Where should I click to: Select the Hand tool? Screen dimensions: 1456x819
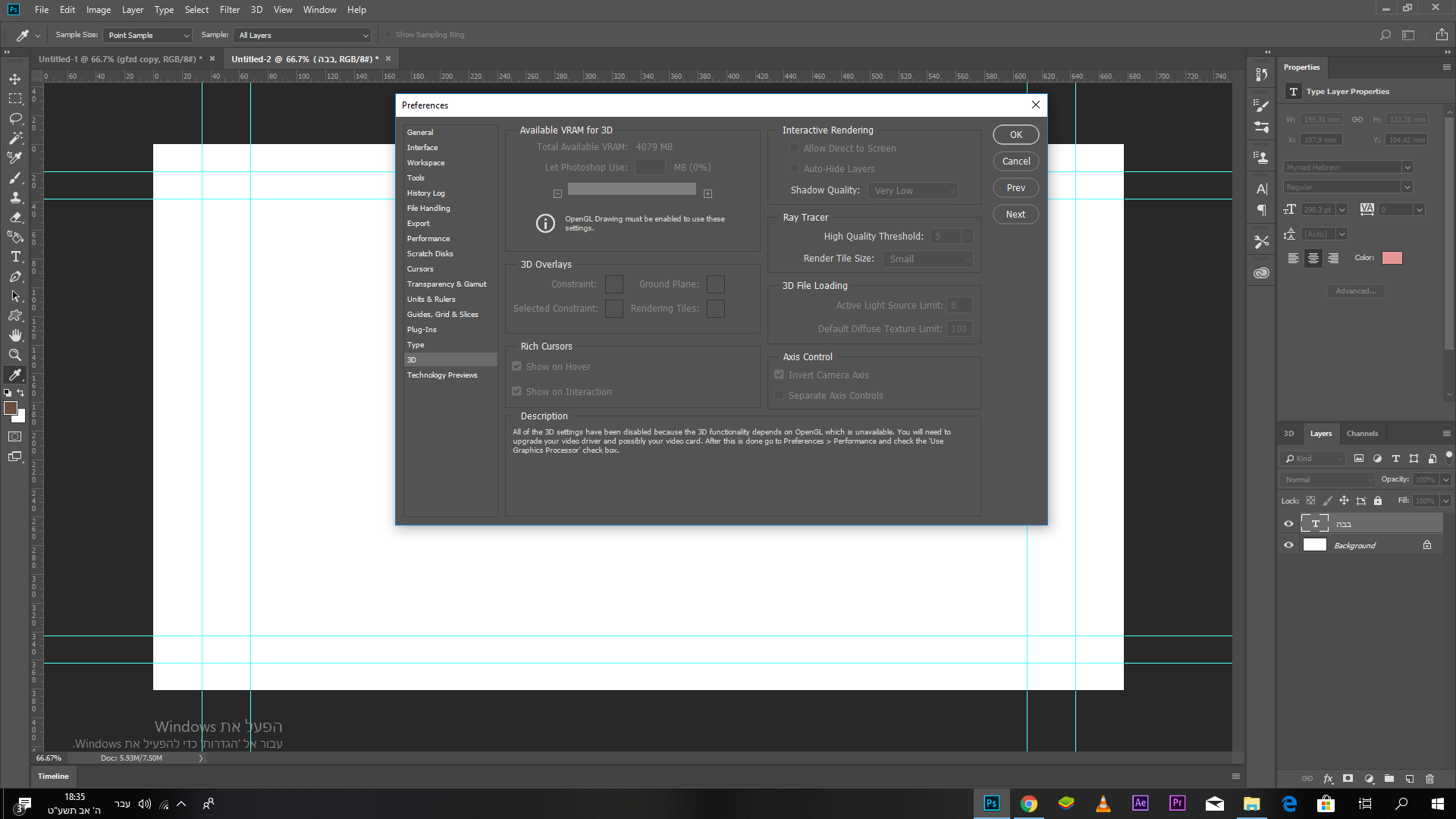pyautogui.click(x=14, y=335)
